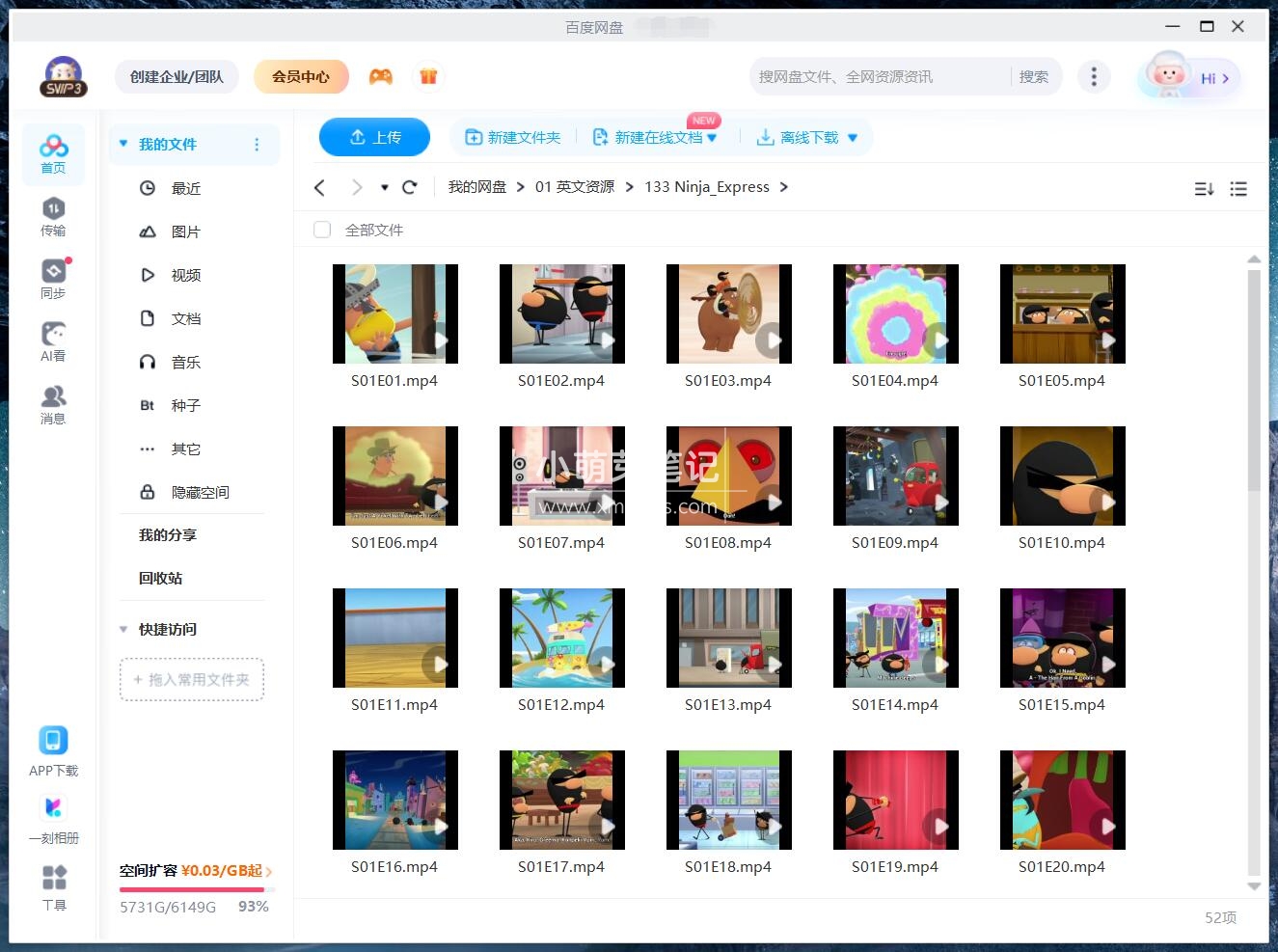Toggle the file sorting option
Image resolution: width=1278 pixels, height=952 pixels.
click(1203, 189)
